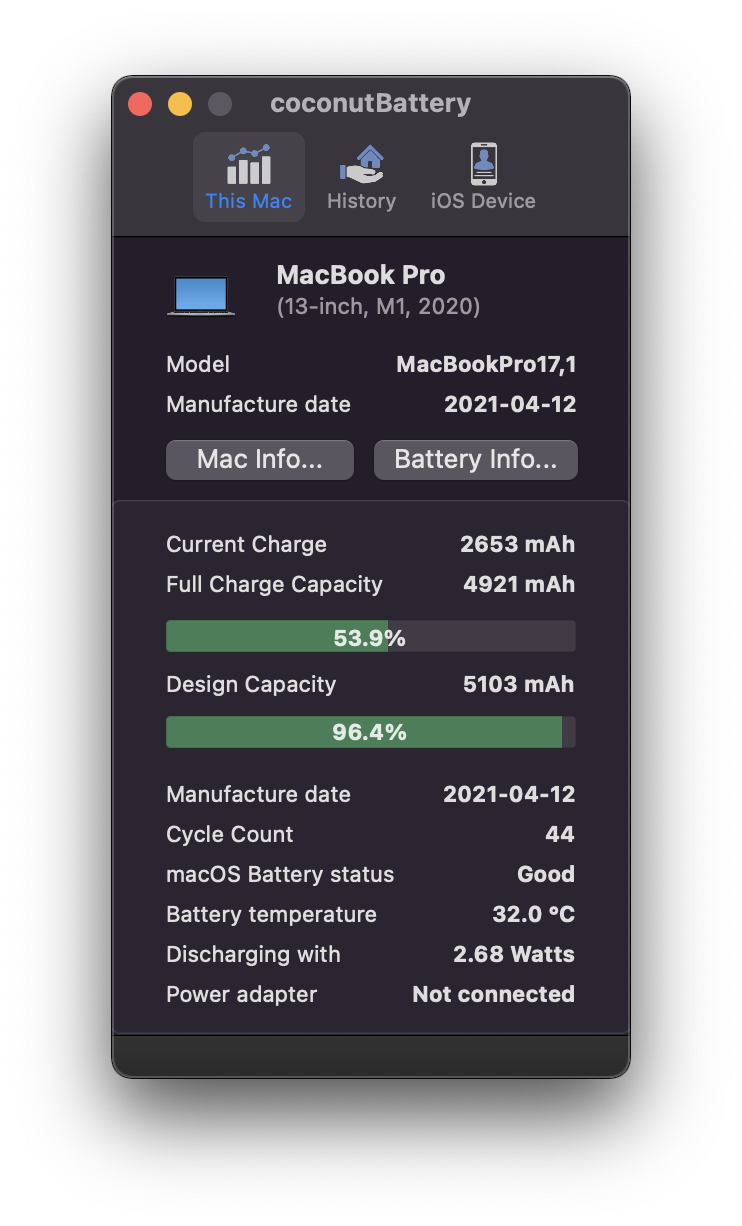Open the Battery Info dialog
The image size is (742, 1226).
(x=475, y=459)
